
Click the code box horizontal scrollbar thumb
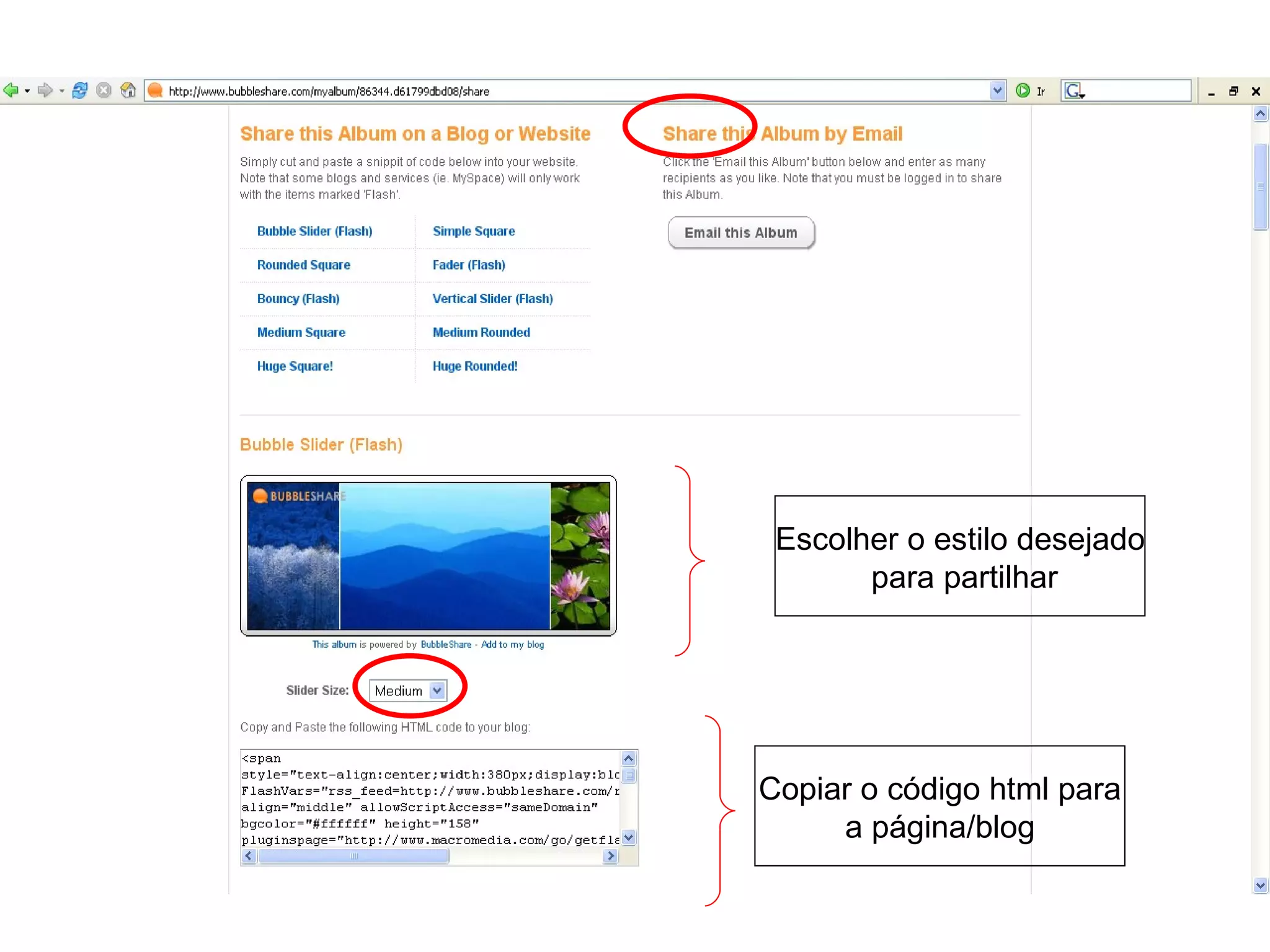[x=353, y=857]
